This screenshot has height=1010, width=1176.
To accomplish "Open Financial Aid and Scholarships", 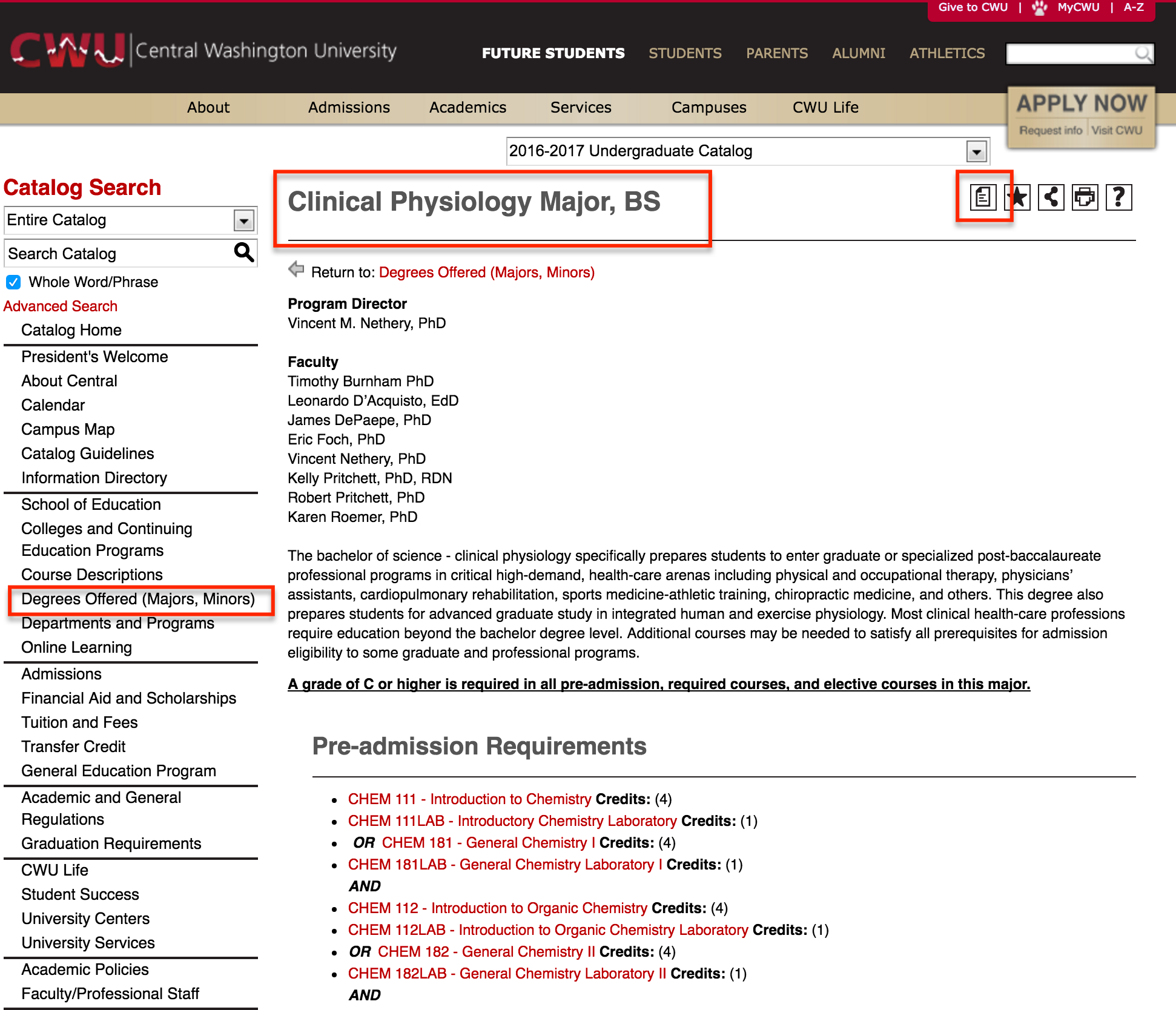I will coord(128,698).
